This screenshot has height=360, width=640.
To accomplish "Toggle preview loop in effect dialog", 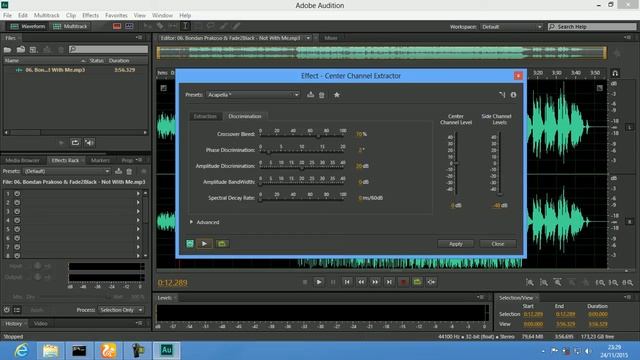I will coord(222,244).
